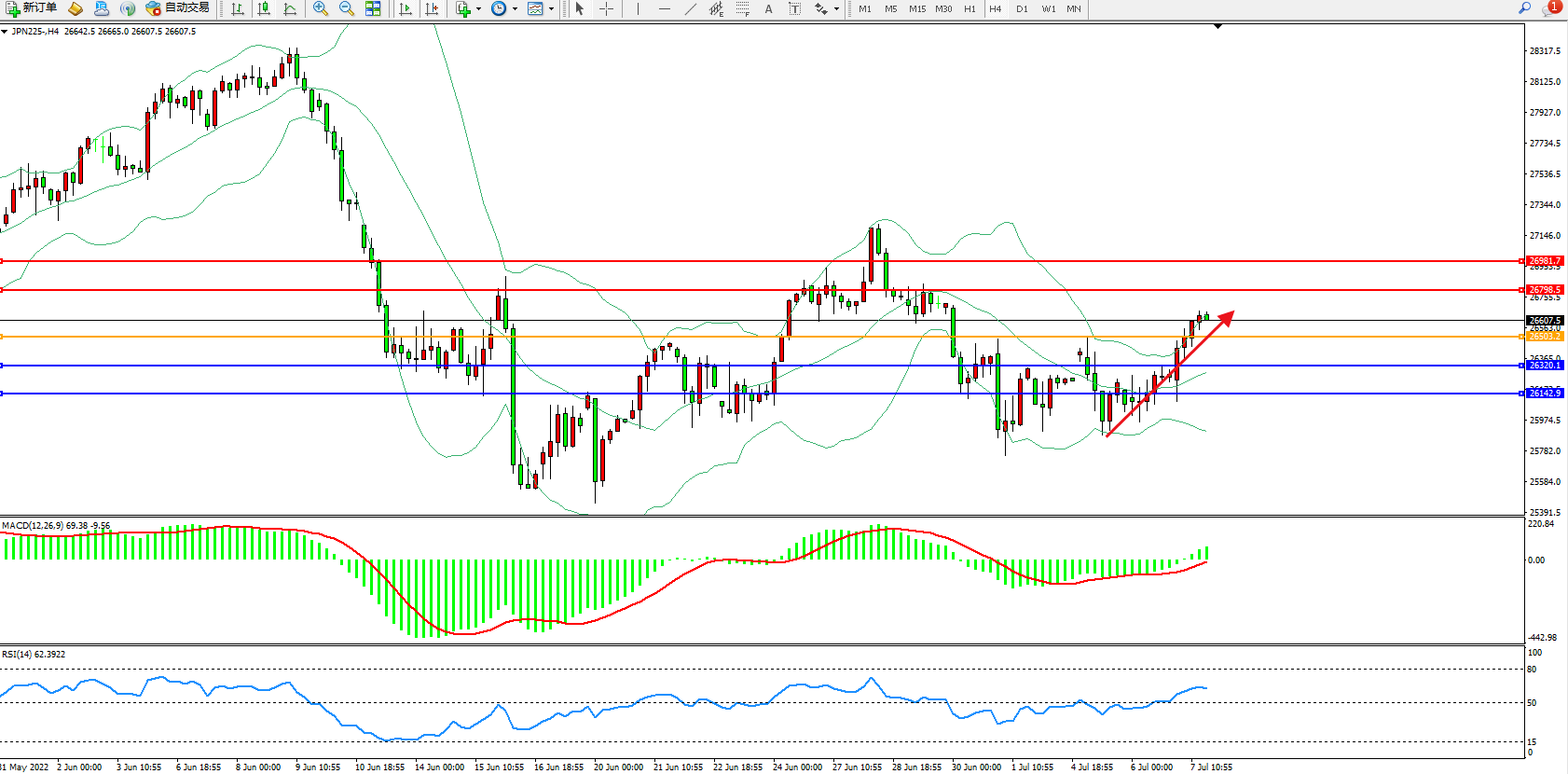The width and height of the screenshot is (1568, 774).
Task: Switch to the H1 timeframe
Action: pyautogui.click(x=970, y=8)
